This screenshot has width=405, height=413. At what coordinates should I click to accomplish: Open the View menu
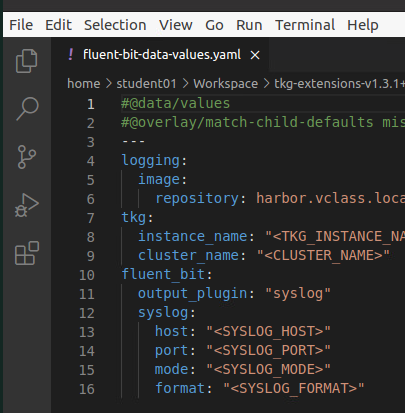[176, 25]
